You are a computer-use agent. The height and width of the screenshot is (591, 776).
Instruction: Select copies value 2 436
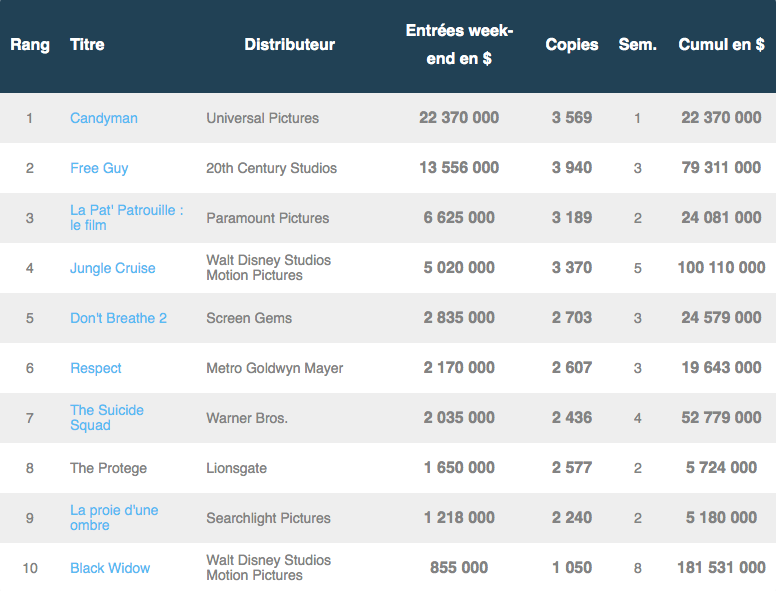click(x=572, y=418)
